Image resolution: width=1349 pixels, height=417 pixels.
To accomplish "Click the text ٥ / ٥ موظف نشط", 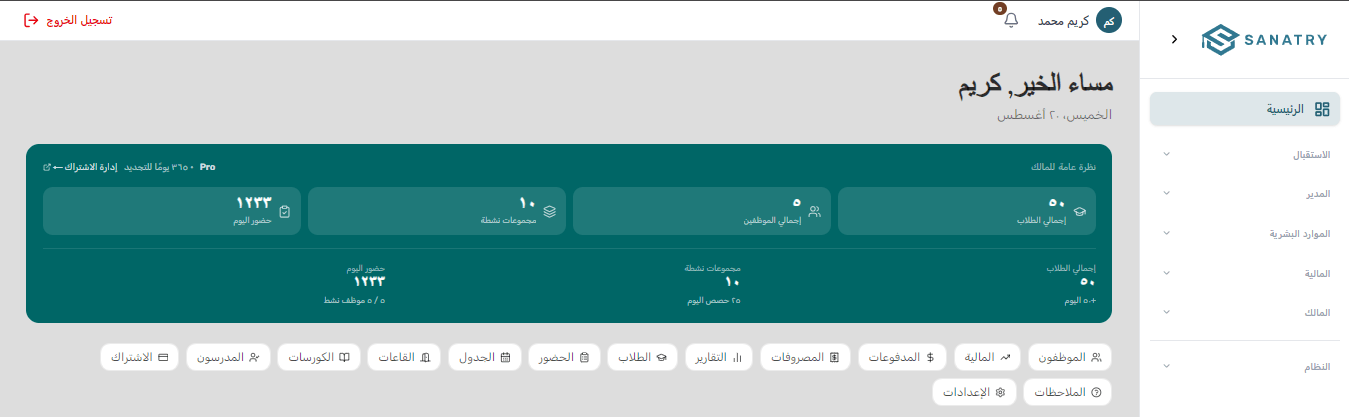I will tap(355, 300).
